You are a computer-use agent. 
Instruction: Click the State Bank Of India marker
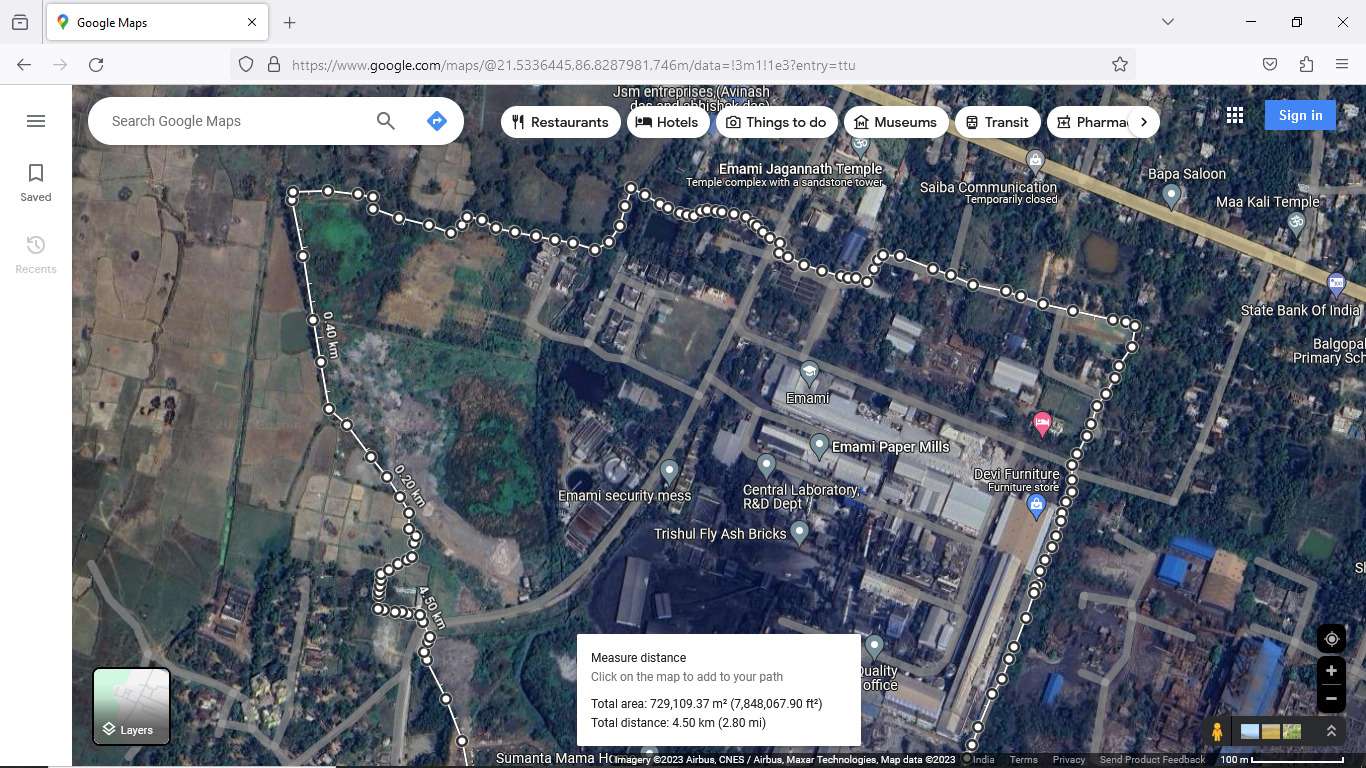point(1336,284)
